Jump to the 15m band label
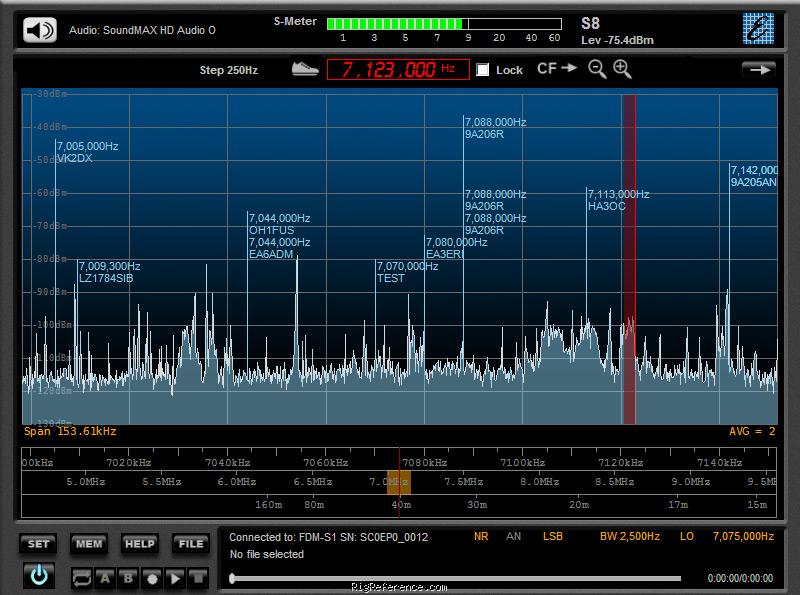Screen dimensions: 800x595 click(757, 505)
